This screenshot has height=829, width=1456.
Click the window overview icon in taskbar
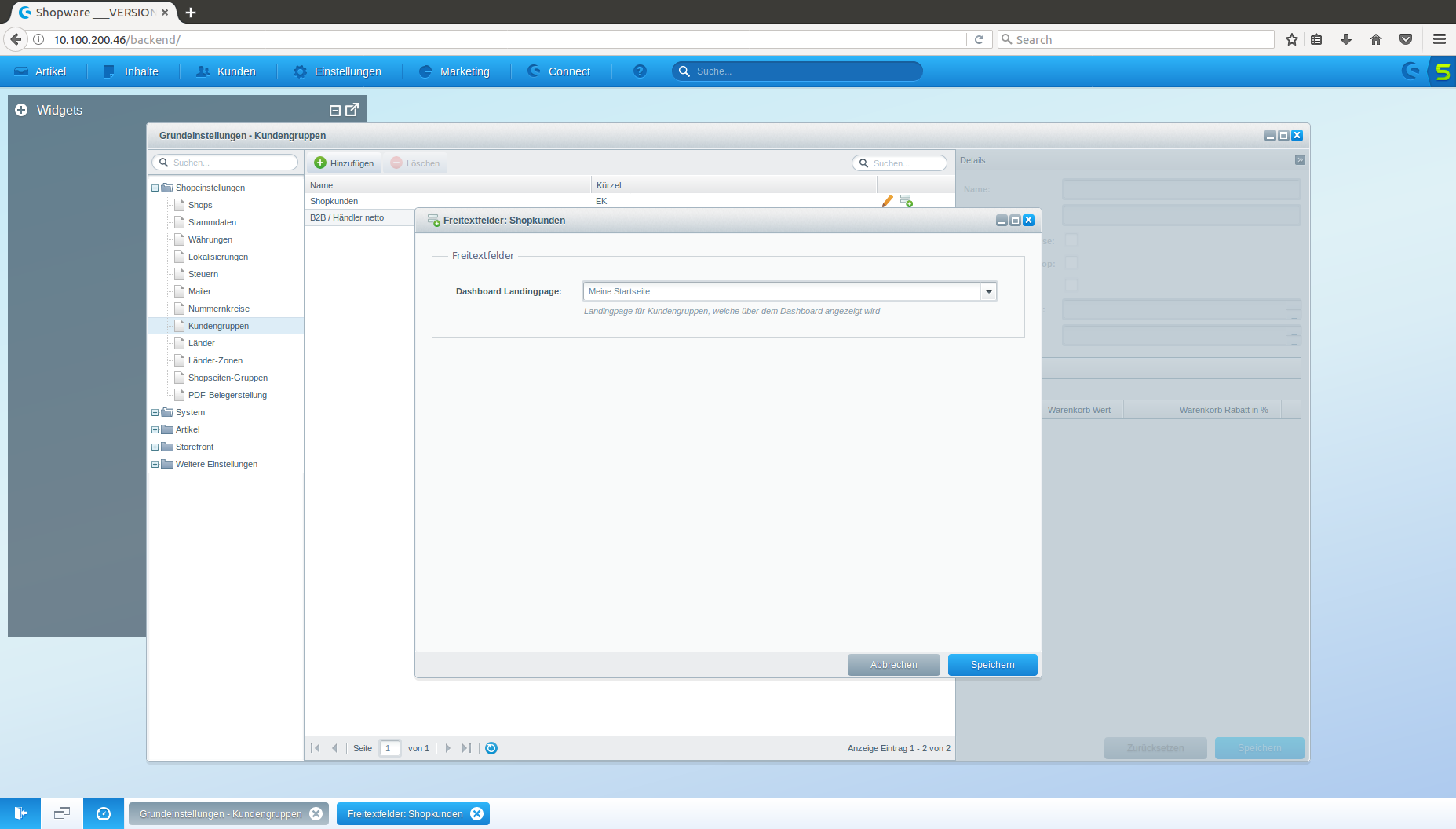62,813
